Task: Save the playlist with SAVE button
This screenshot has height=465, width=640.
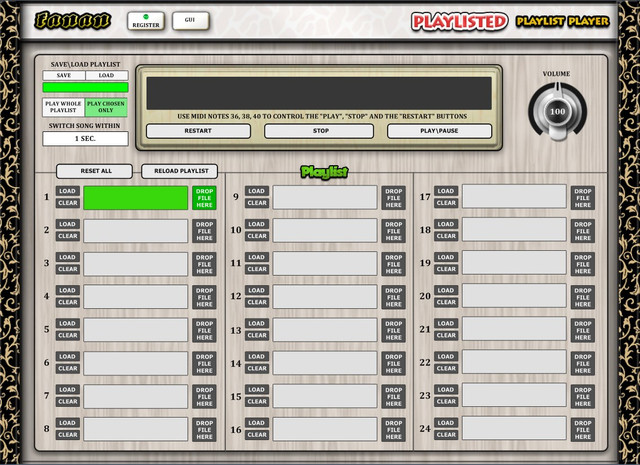Action: coord(64,75)
